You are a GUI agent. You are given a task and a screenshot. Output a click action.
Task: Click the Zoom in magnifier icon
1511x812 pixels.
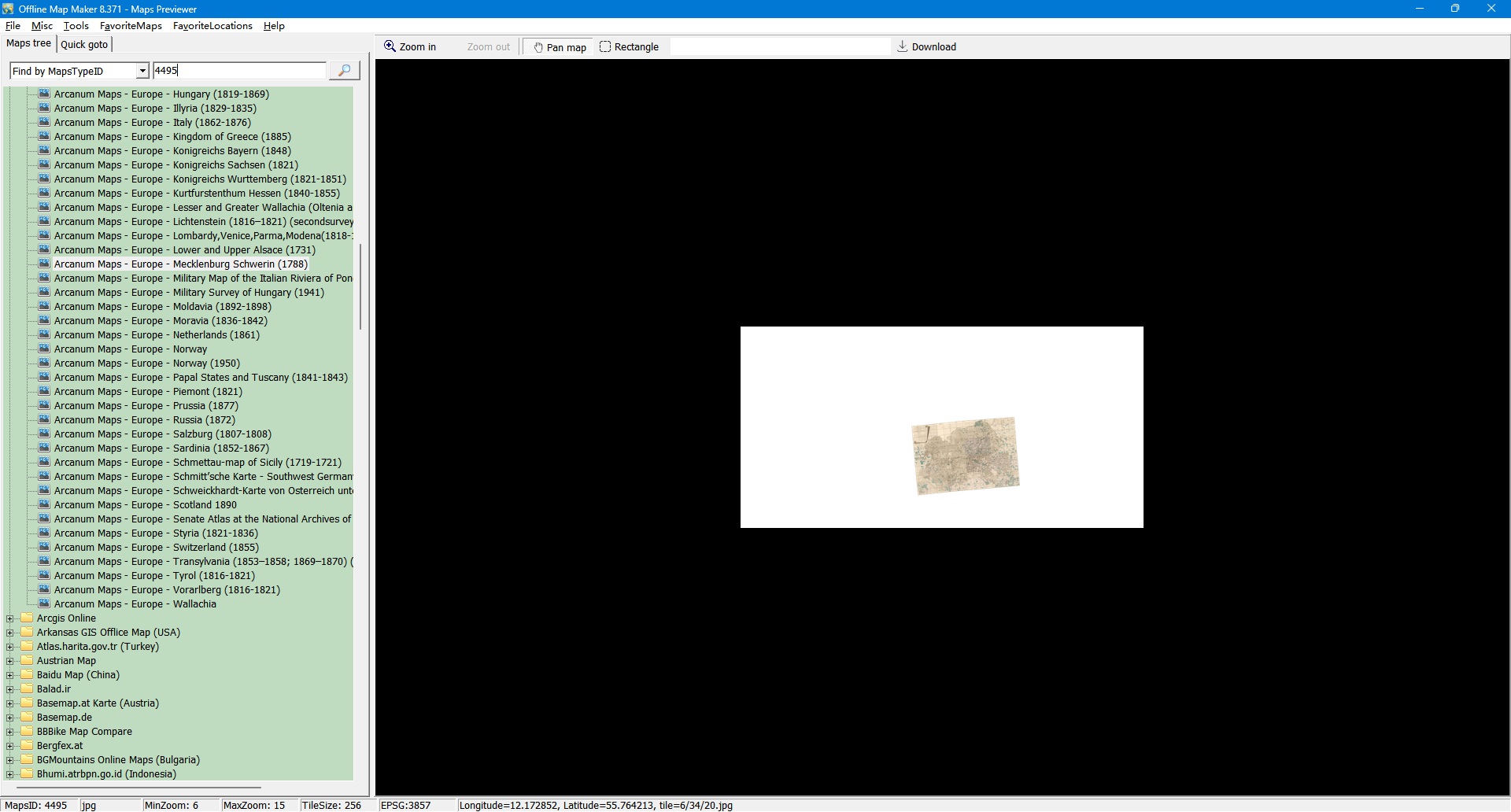tap(390, 46)
